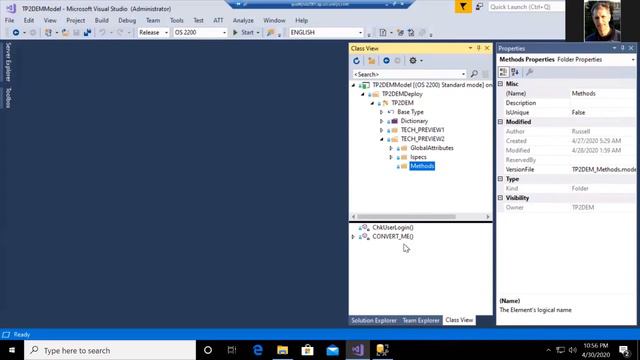640x360 pixels.
Task: Click Properties Alphabetical sort icon
Action: click(x=515, y=72)
